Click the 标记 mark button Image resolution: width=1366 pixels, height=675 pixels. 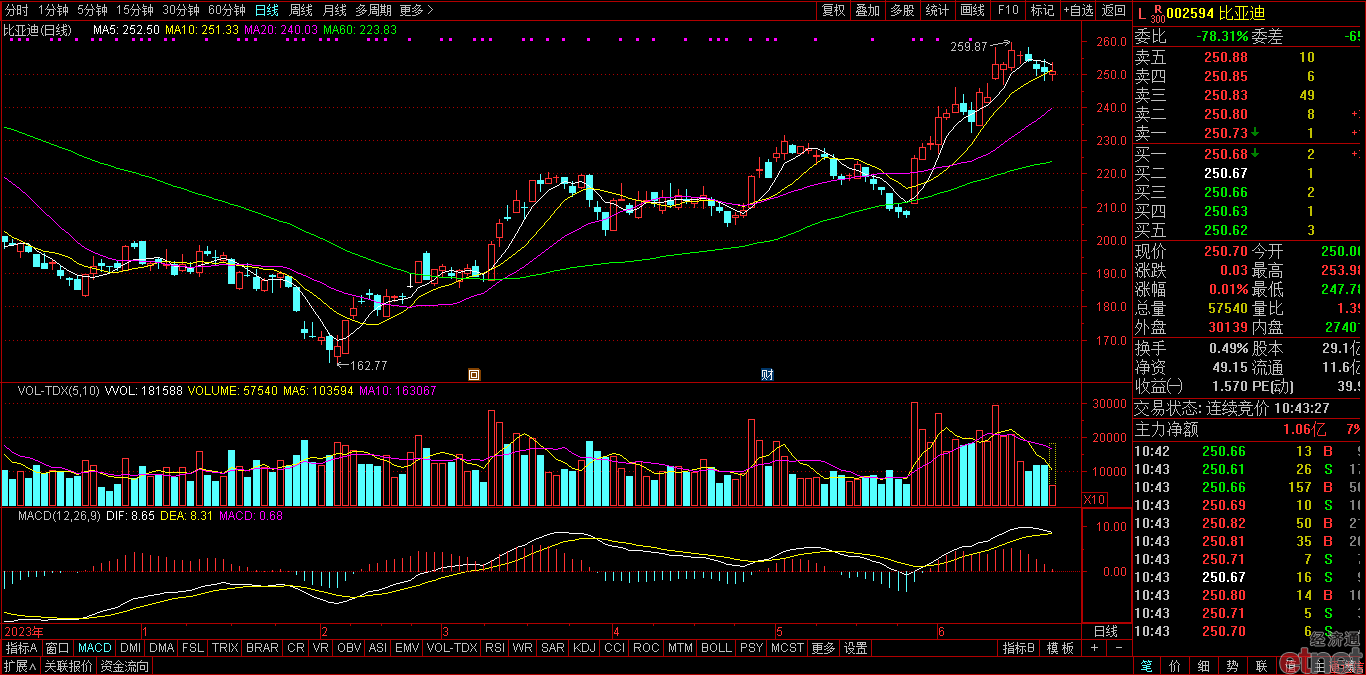pos(1042,10)
